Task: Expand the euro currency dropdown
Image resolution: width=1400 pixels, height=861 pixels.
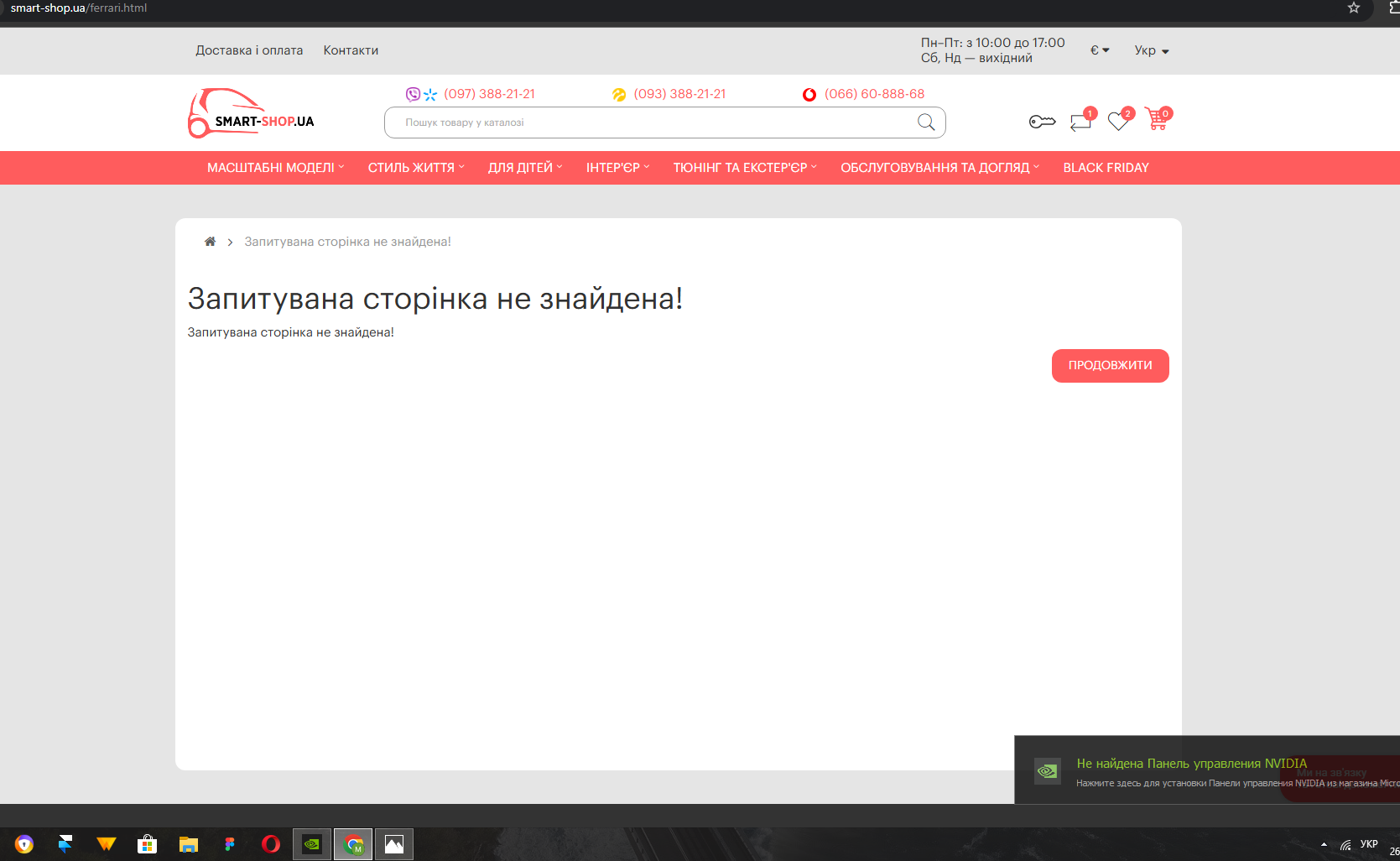Action: (1099, 50)
